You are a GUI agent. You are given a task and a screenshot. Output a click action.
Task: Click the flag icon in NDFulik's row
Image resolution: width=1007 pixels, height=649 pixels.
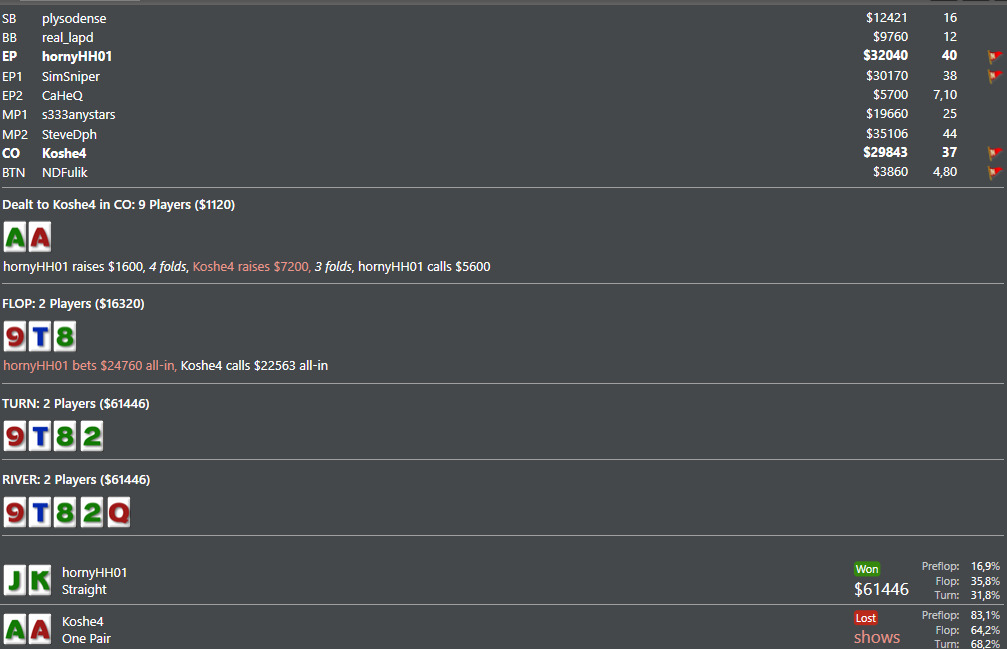click(x=995, y=172)
